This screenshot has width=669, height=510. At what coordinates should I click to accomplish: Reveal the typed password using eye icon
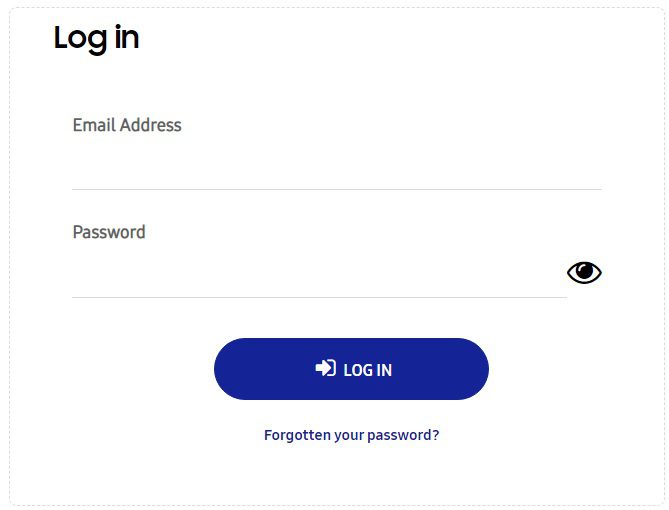click(584, 272)
